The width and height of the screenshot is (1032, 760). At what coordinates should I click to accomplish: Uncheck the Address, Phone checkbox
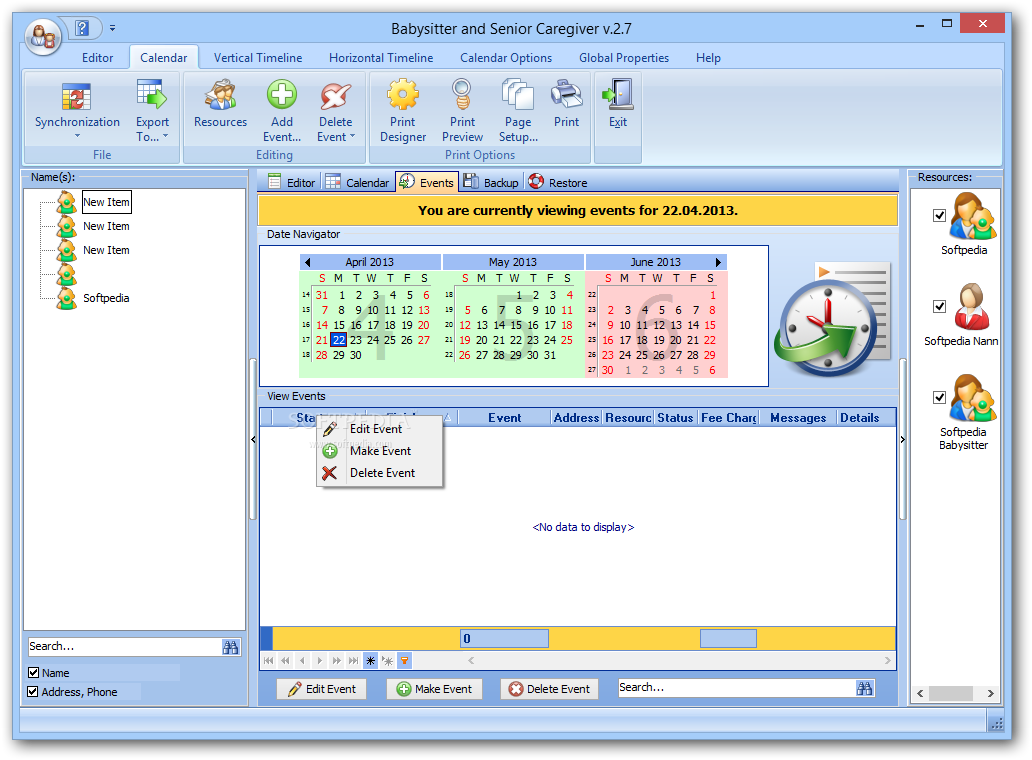[32, 692]
